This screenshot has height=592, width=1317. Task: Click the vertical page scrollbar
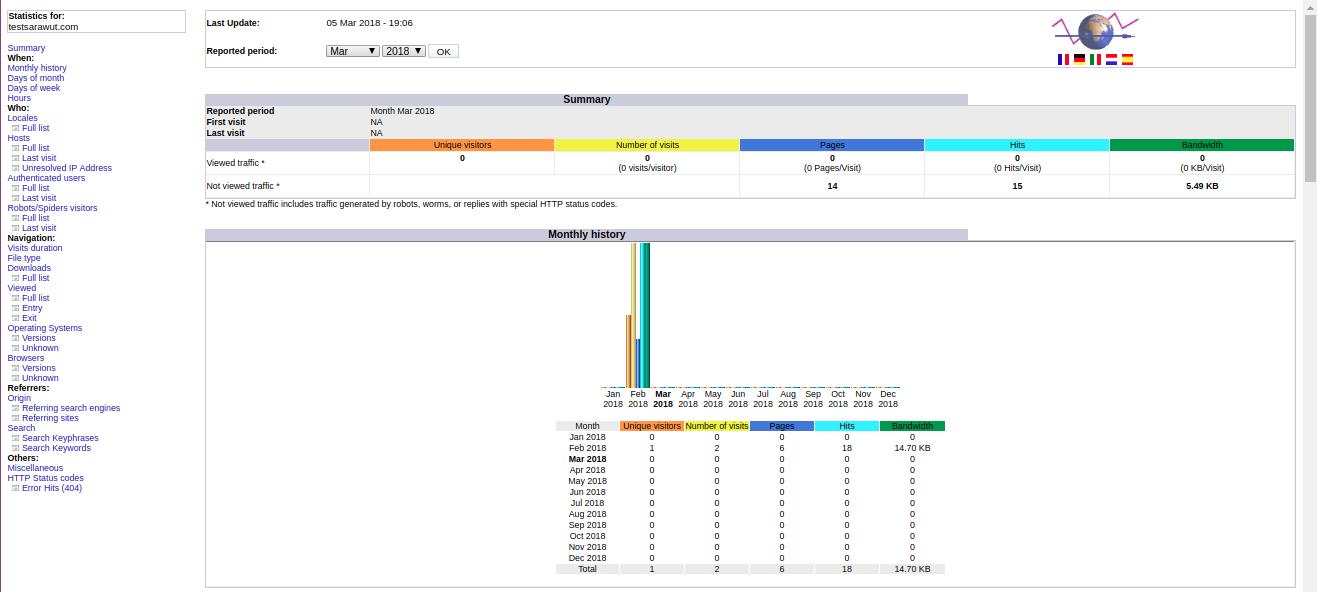pyautogui.click(x=1309, y=100)
